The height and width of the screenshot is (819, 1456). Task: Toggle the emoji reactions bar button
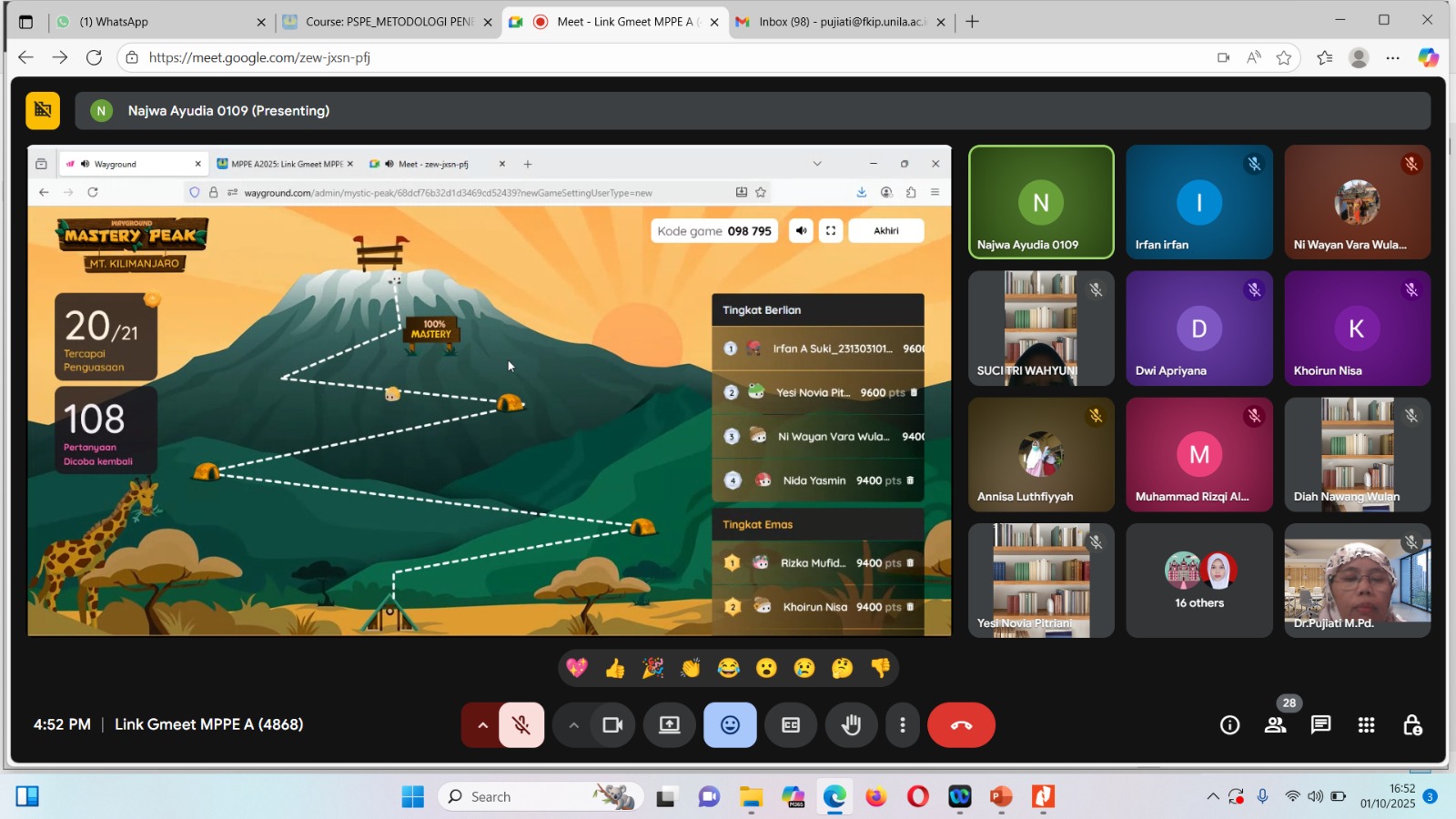[730, 725]
